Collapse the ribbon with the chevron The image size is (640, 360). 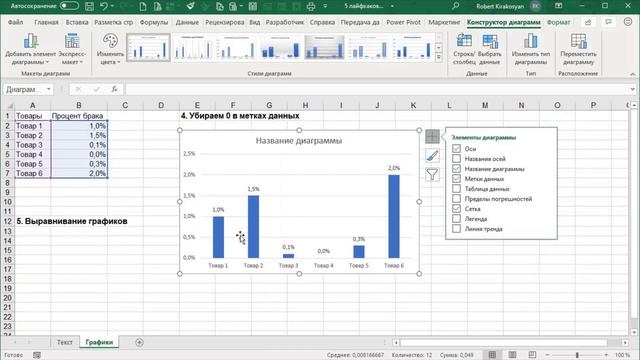pos(632,74)
